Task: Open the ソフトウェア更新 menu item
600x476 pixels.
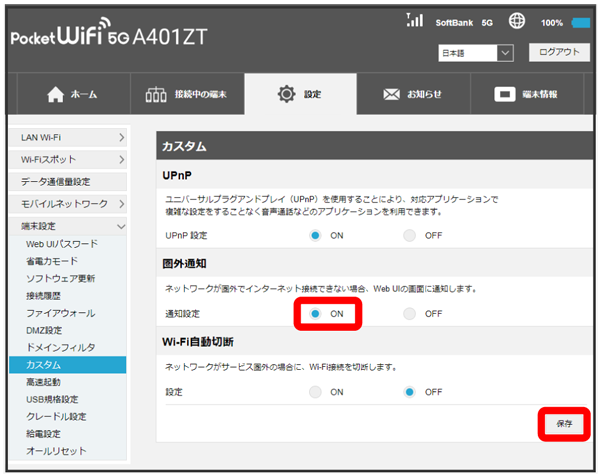Action: [x=61, y=278]
